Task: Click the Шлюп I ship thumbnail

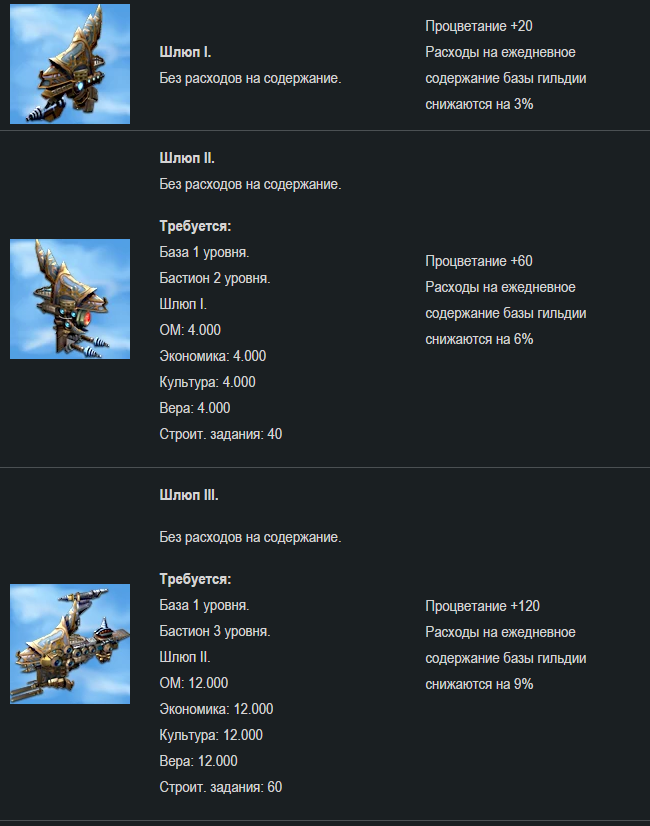Action: pyautogui.click(x=70, y=64)
